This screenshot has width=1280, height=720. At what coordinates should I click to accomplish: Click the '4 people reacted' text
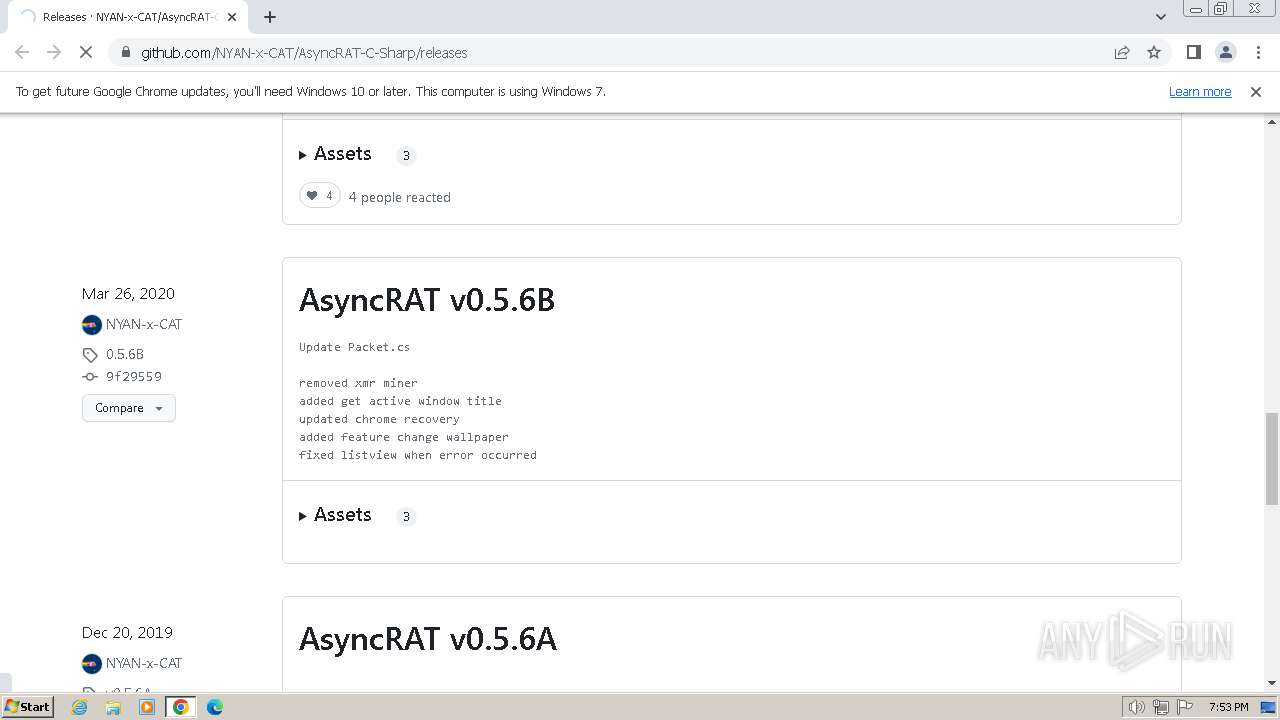pyautogui.click(x=400, y=197)
